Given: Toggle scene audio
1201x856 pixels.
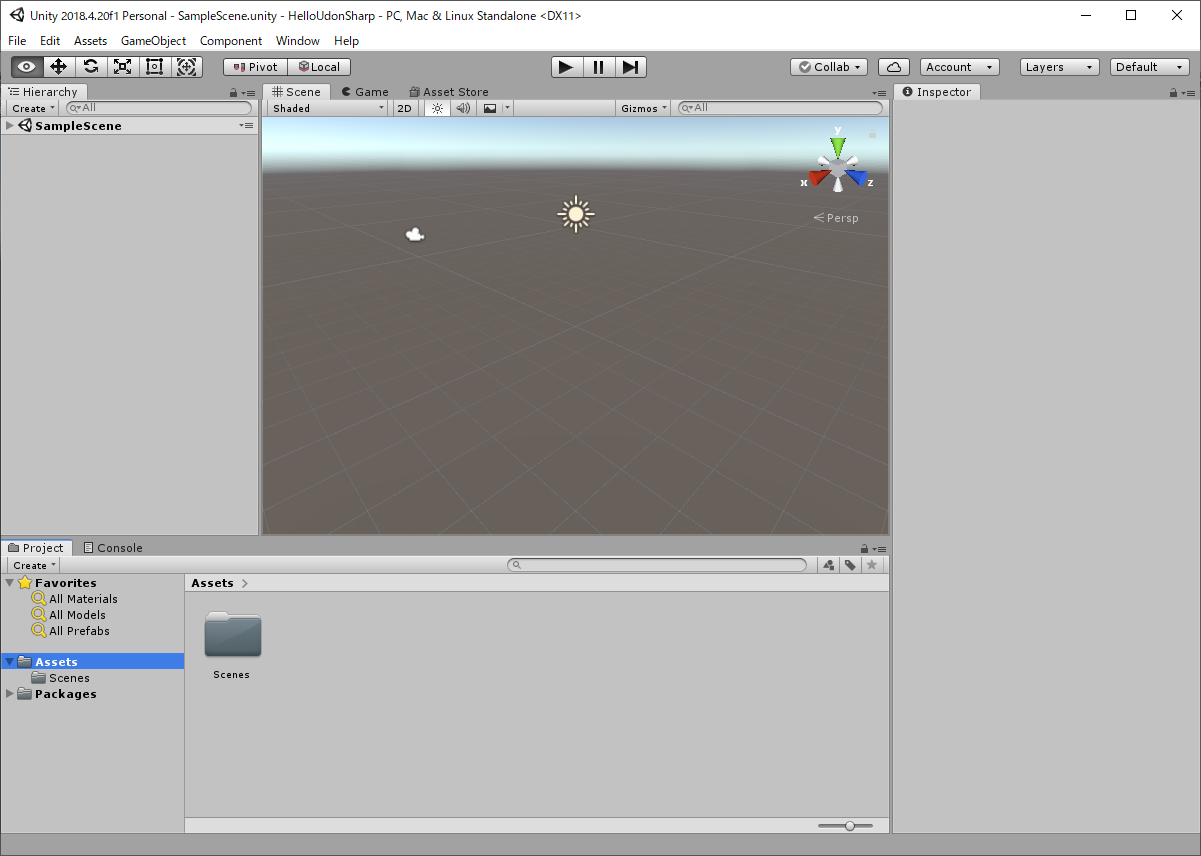Looking at the screenshot, I should (x=463, y=108).
